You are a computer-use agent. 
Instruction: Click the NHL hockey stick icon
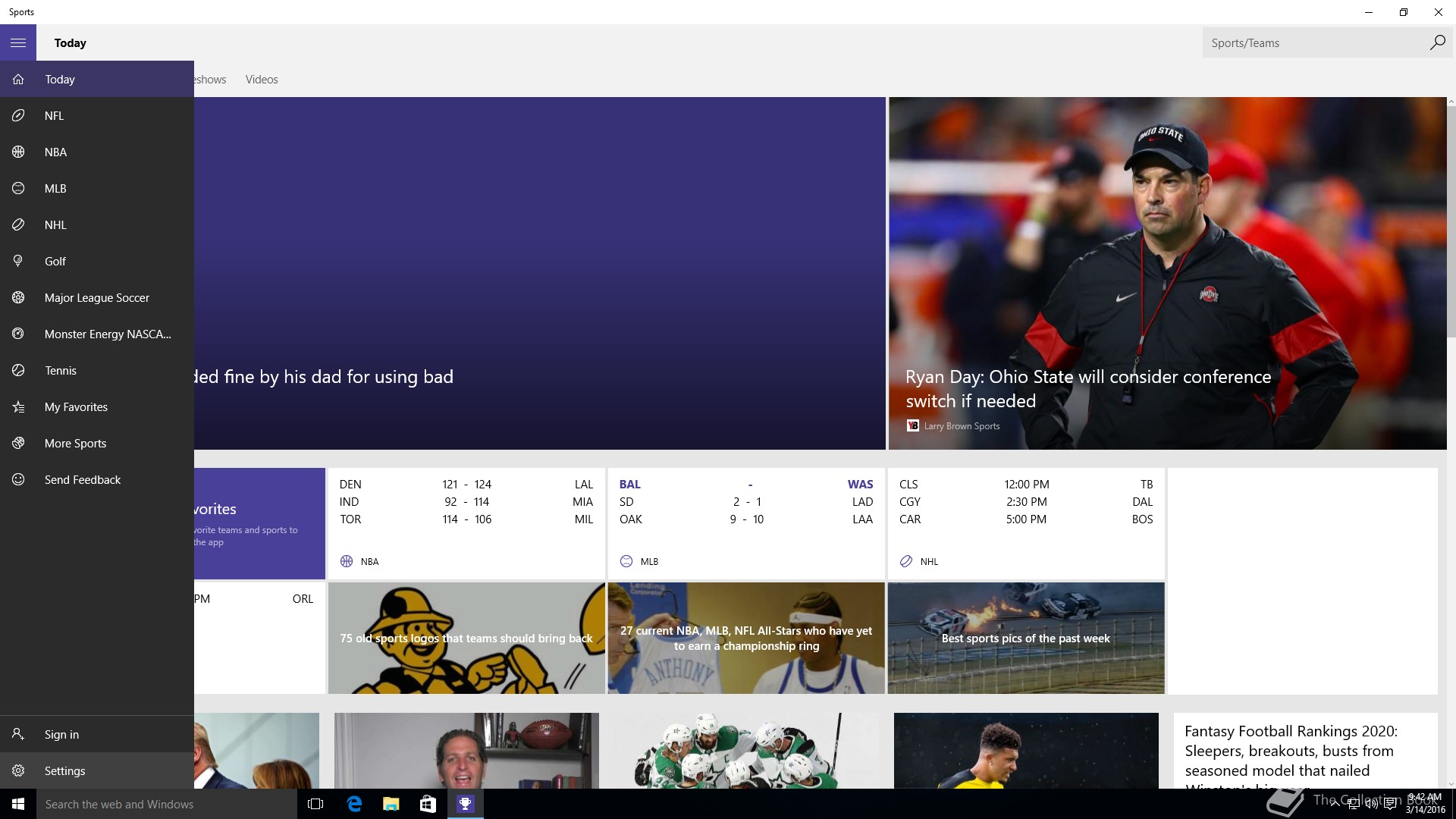click(x=18, y=224)
